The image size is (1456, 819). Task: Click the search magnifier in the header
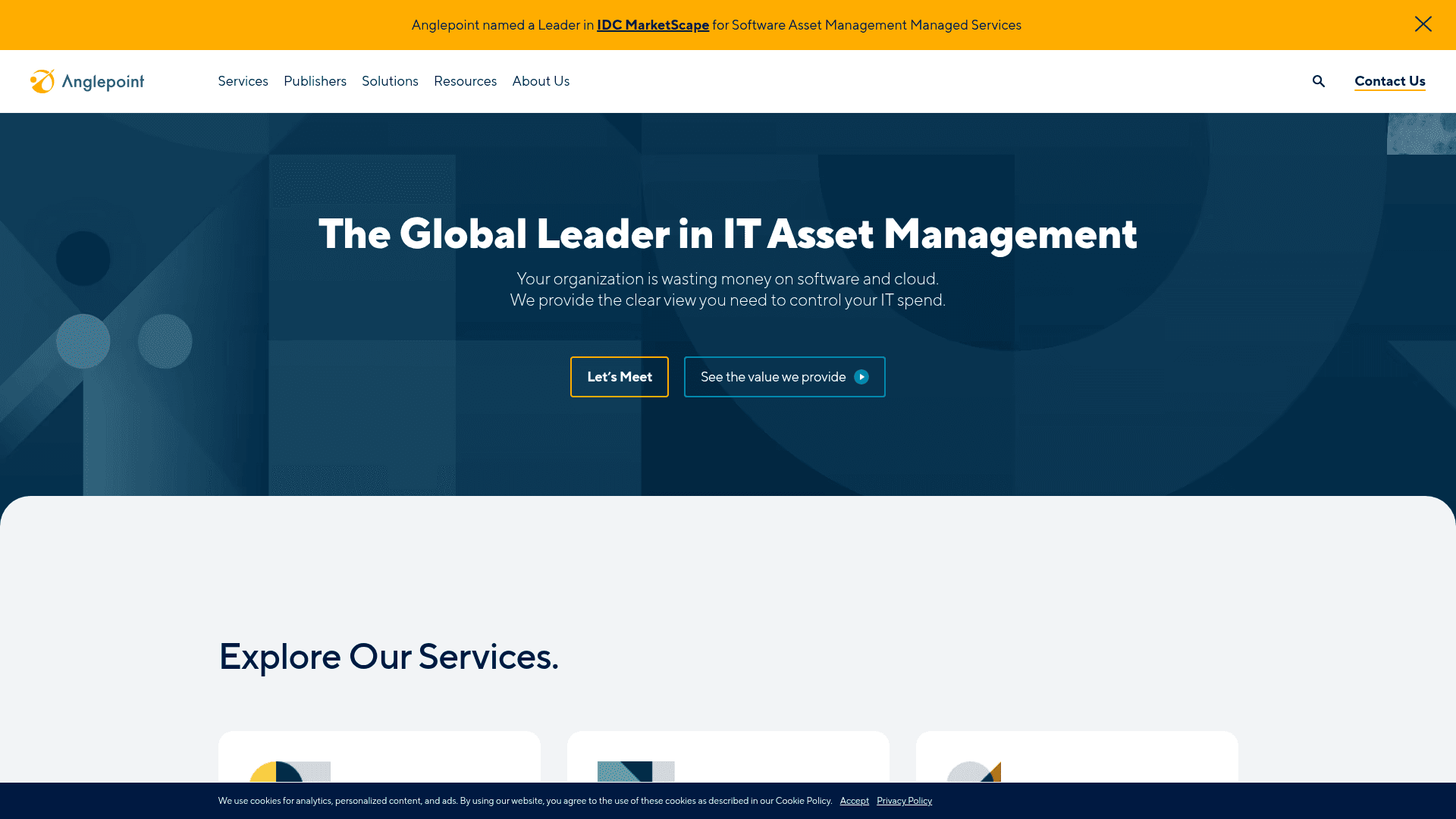[1319, 81]
